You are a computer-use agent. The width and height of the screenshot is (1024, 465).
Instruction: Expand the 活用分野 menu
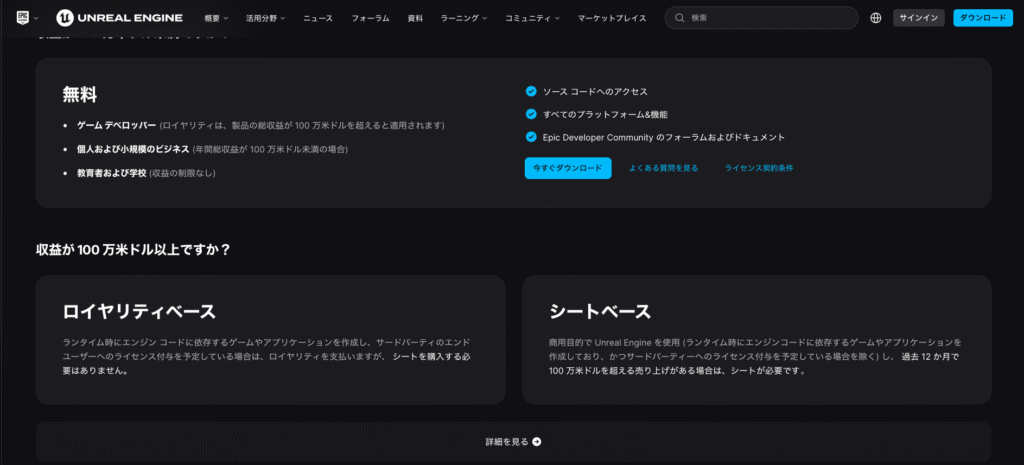point(265,18)
